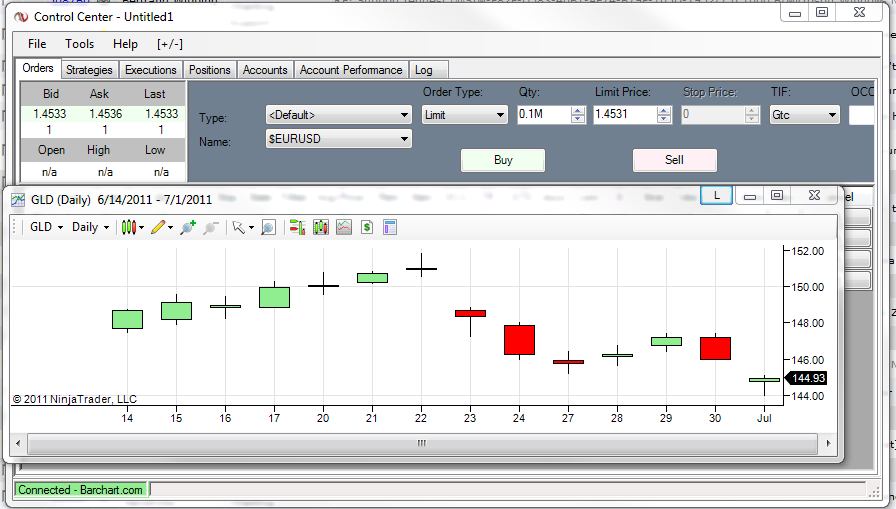Expand the chart style dropdown arrow
Image resolution: width=896 pixels, height=509 pixels.
click(x=142, y=227)
